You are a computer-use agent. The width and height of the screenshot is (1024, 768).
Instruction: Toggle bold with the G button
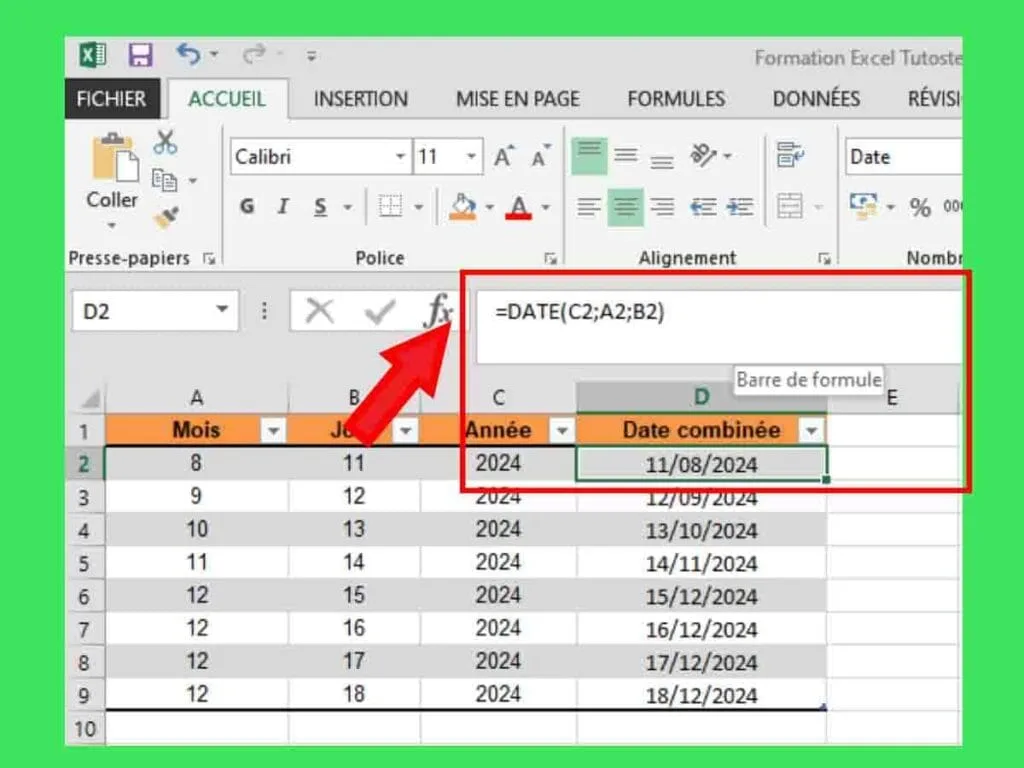245,205
